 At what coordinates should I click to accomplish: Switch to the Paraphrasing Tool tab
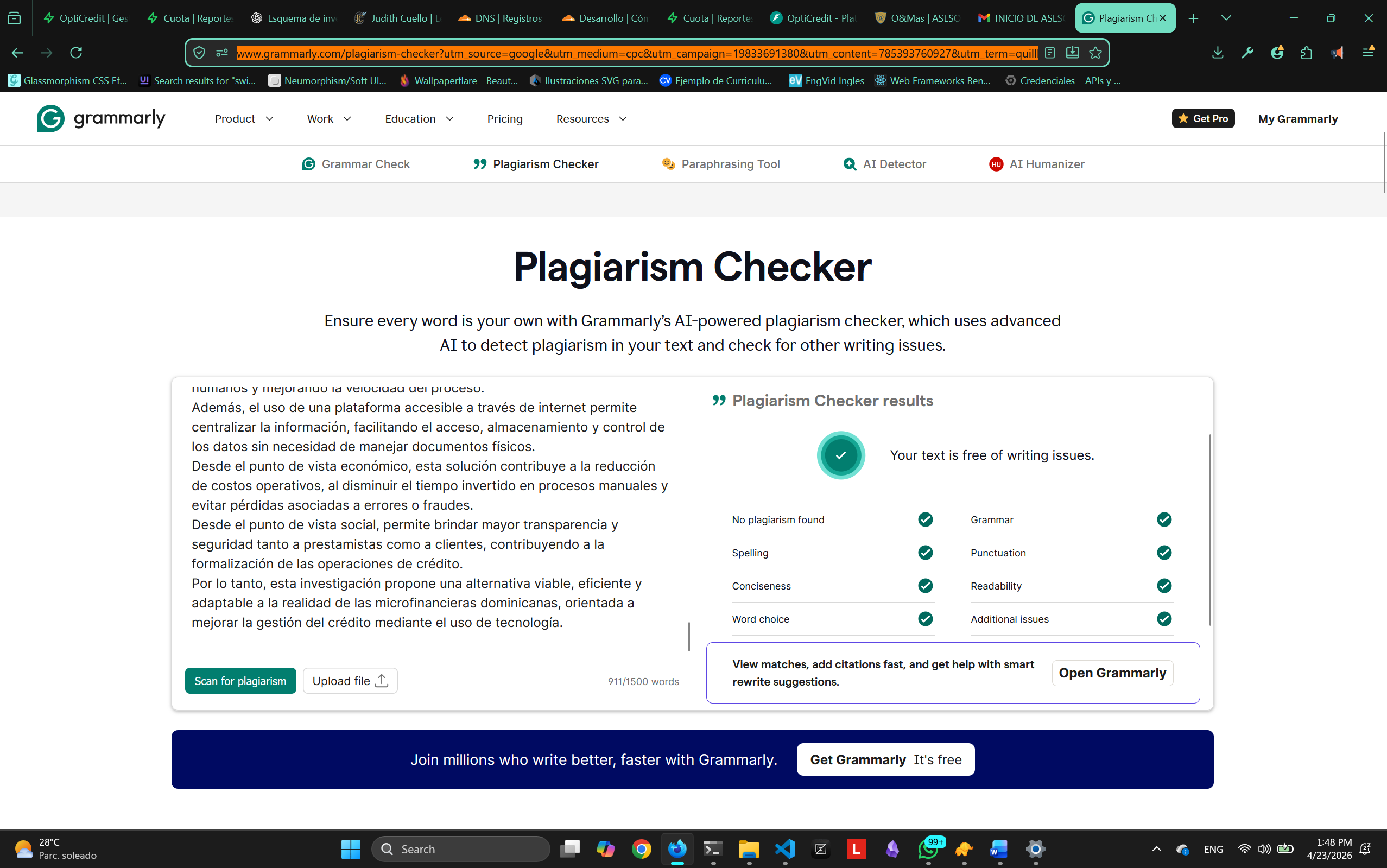pos(720,164)
